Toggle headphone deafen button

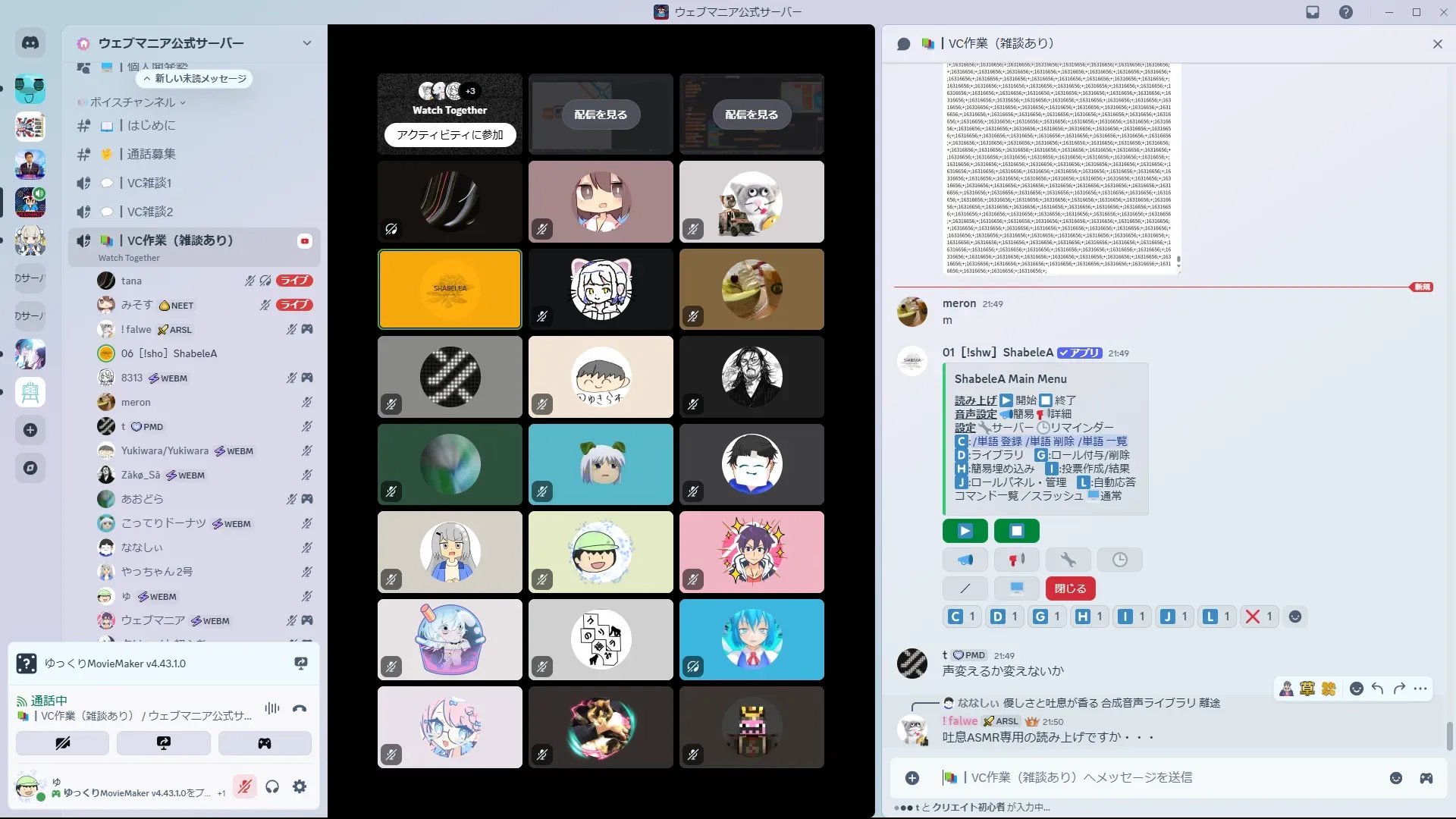(x=272, y=786)
